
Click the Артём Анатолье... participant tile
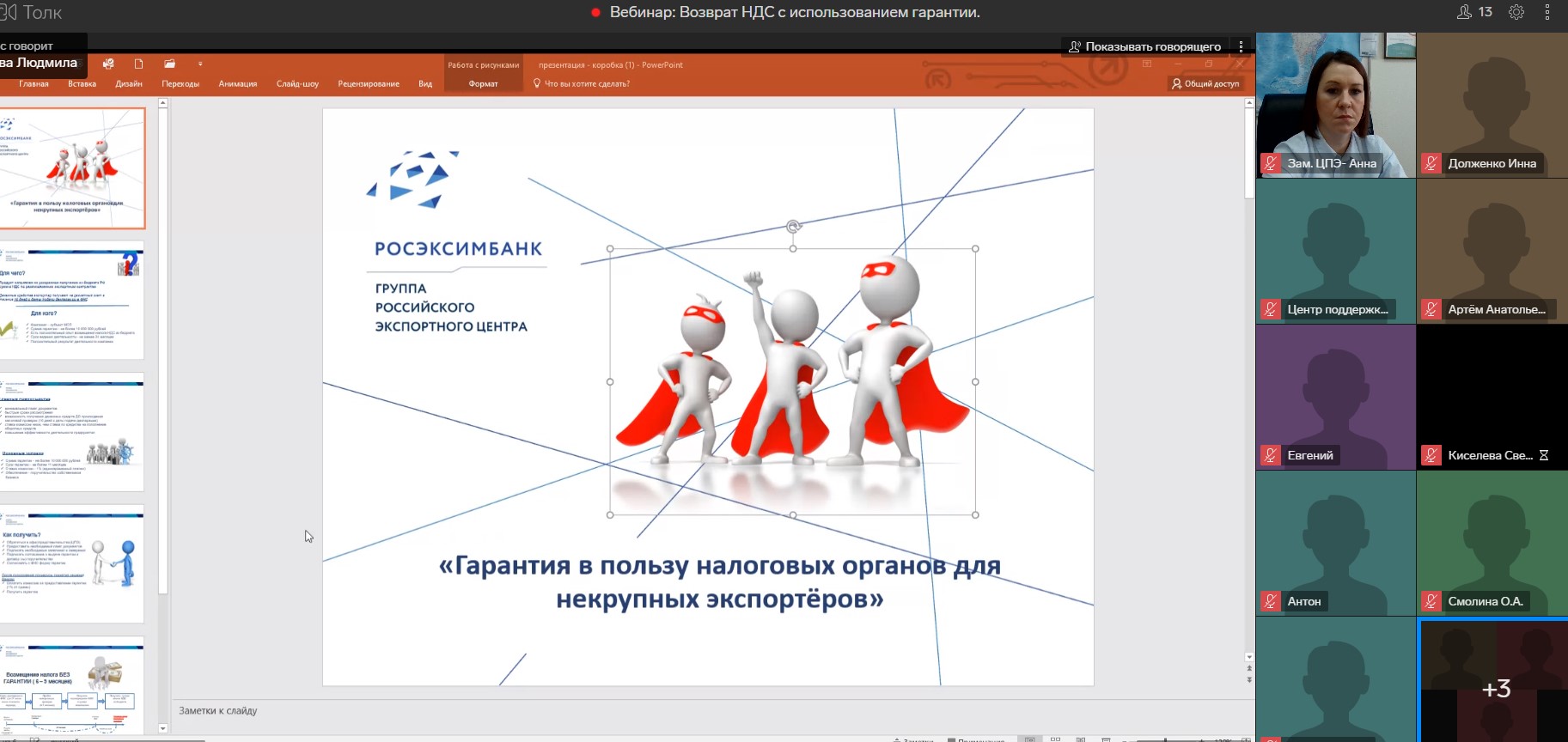(1492, 251)
